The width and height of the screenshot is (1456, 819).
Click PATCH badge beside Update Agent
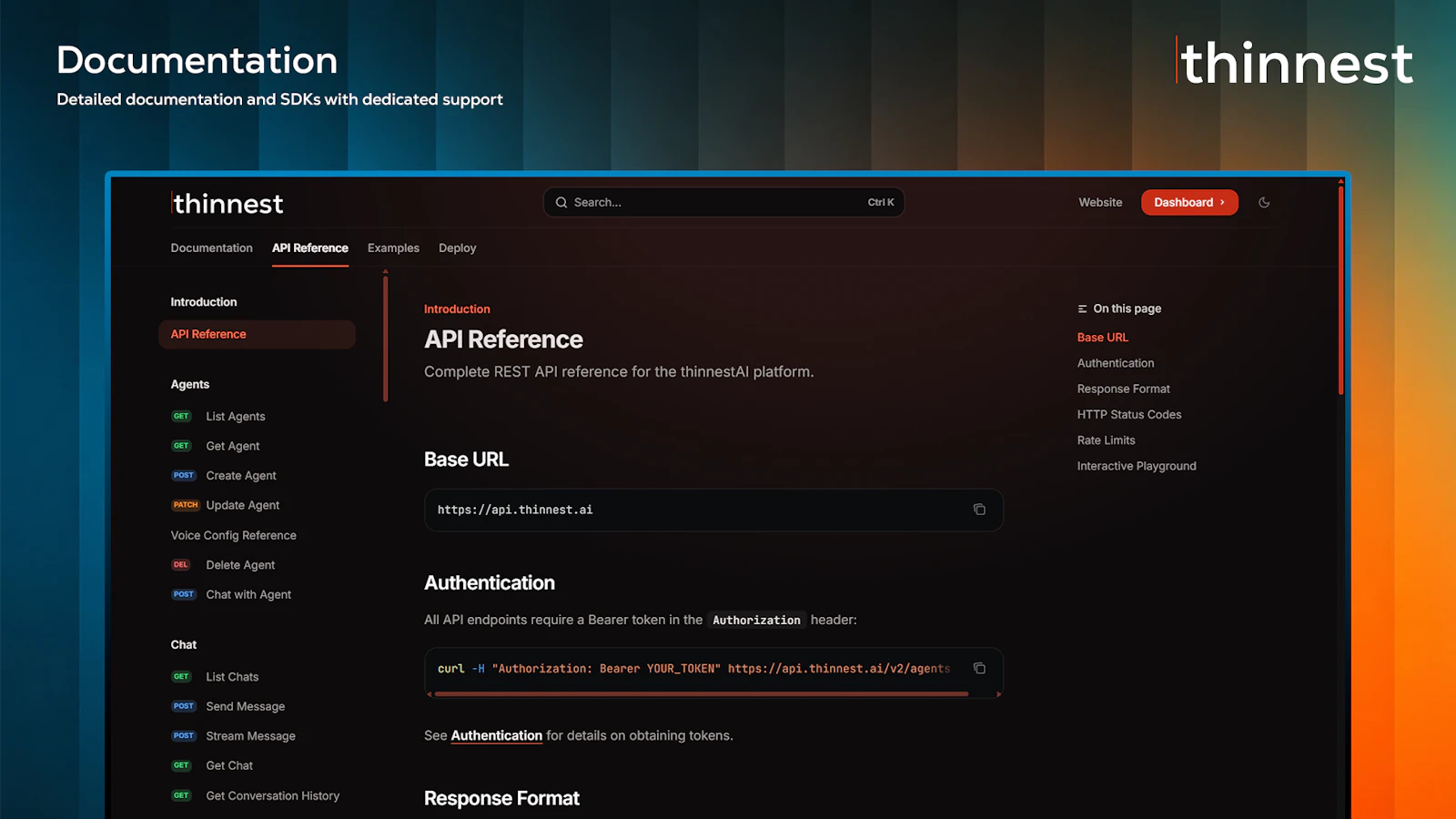point(186,505)
